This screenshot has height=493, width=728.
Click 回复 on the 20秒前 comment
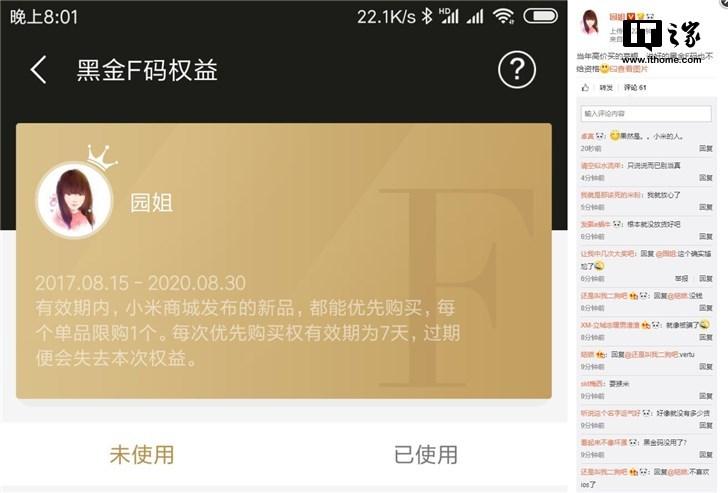coord(706,148)
